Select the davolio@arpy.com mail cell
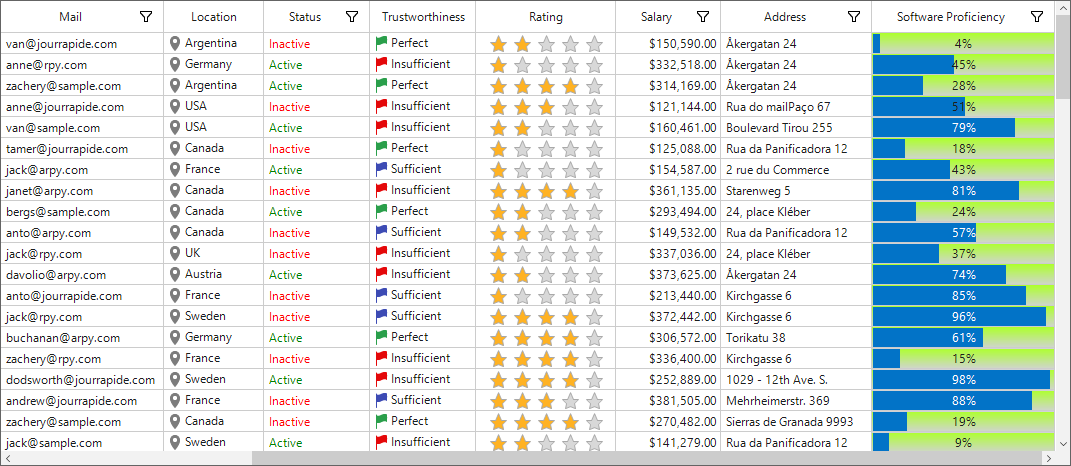This screenshot has width=1071, height=466. click(82, 275)
